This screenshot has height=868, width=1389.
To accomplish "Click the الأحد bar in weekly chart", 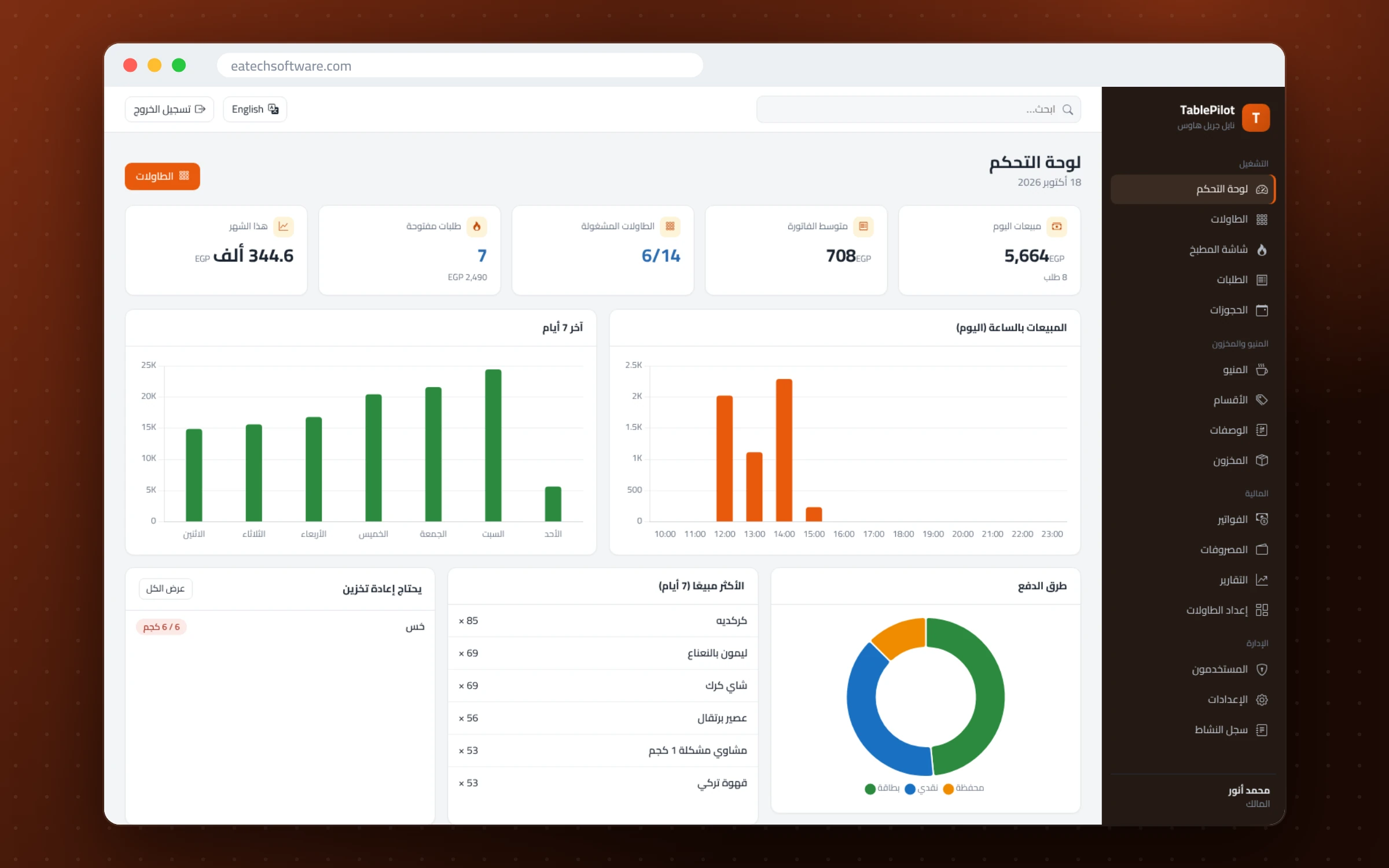I will click(553, 504).
